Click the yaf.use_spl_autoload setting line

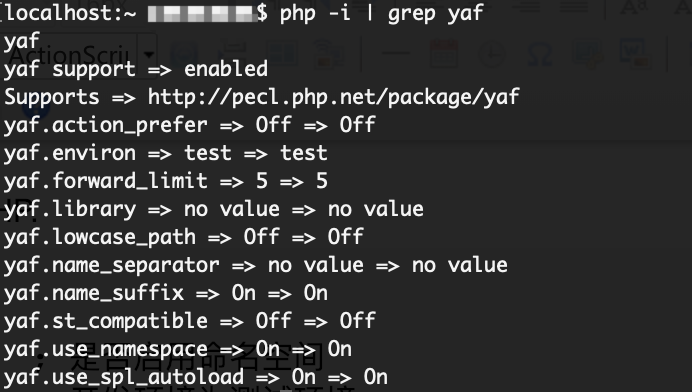pos(196,377)
